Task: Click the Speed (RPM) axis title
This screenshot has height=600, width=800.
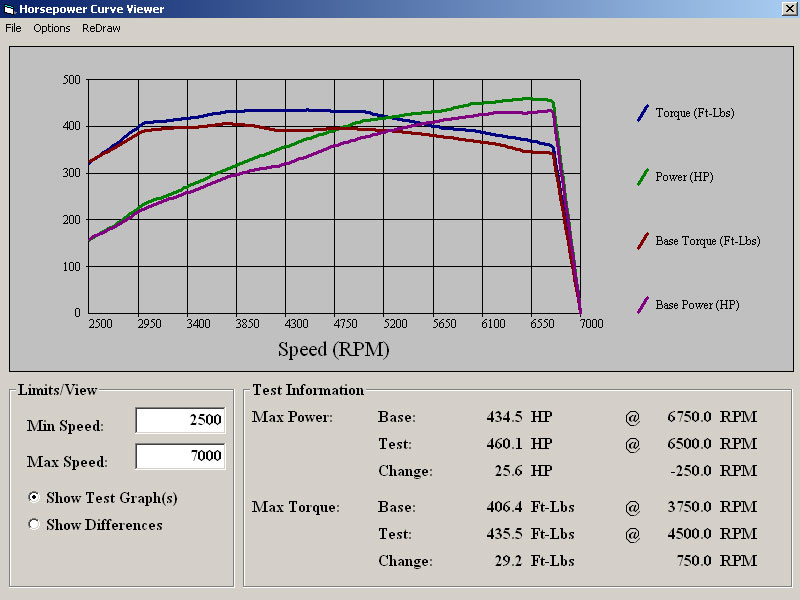Action: [334, 349]
